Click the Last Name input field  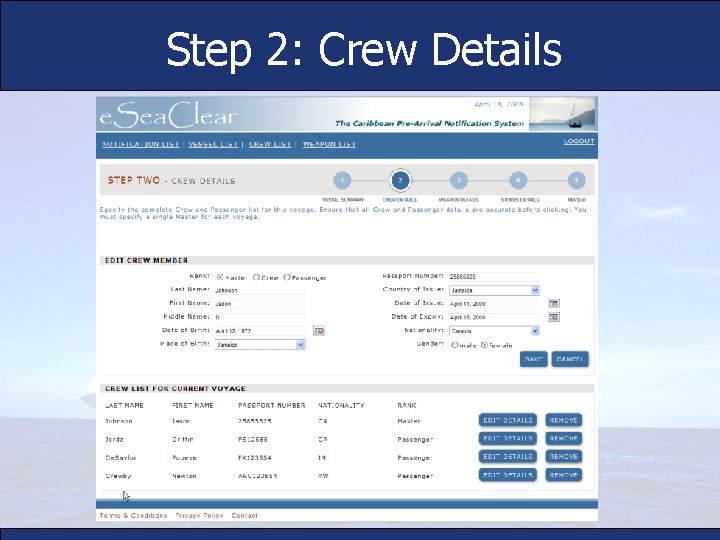pyautogui.click(x=260, y=290)
